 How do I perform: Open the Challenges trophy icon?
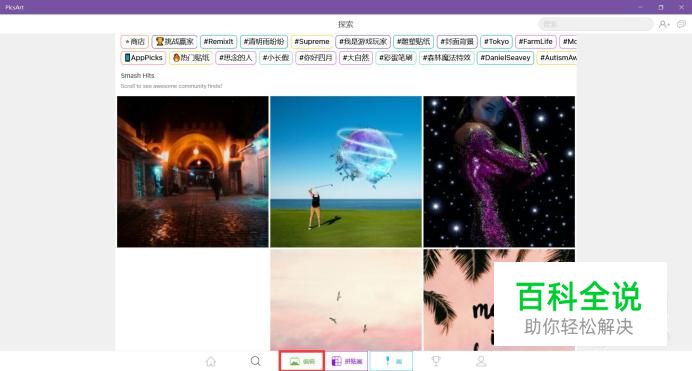tap(436, 361)
